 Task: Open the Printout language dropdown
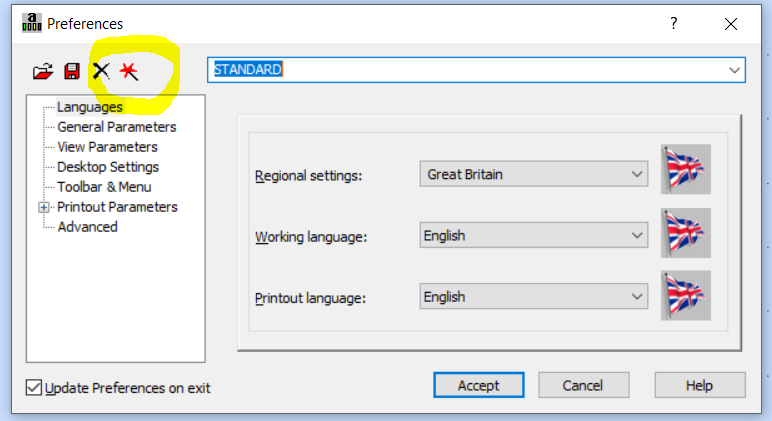click(x=534, y=297)
